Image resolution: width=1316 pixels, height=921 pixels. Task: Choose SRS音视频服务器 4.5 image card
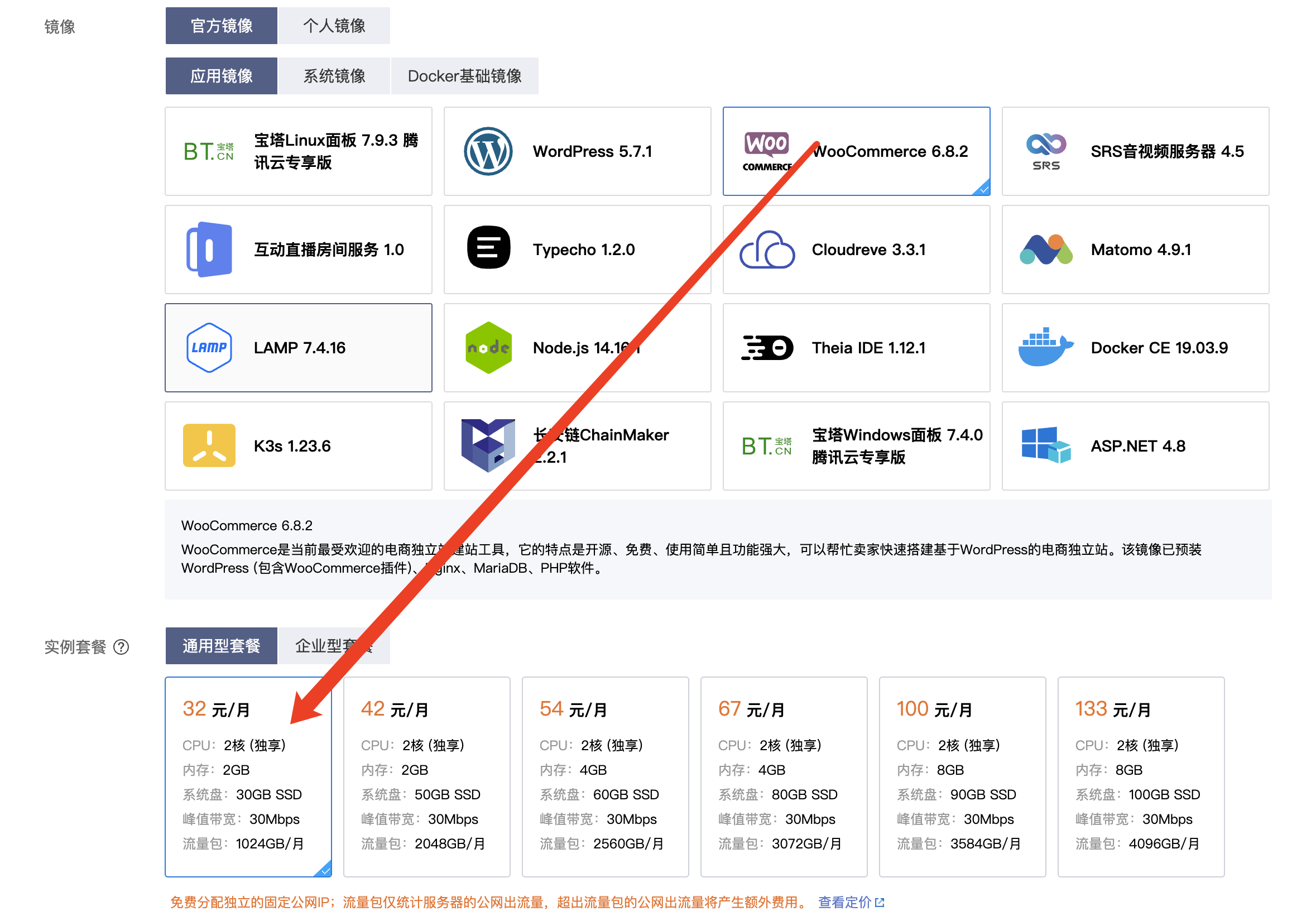click(x=1135, y=151)
